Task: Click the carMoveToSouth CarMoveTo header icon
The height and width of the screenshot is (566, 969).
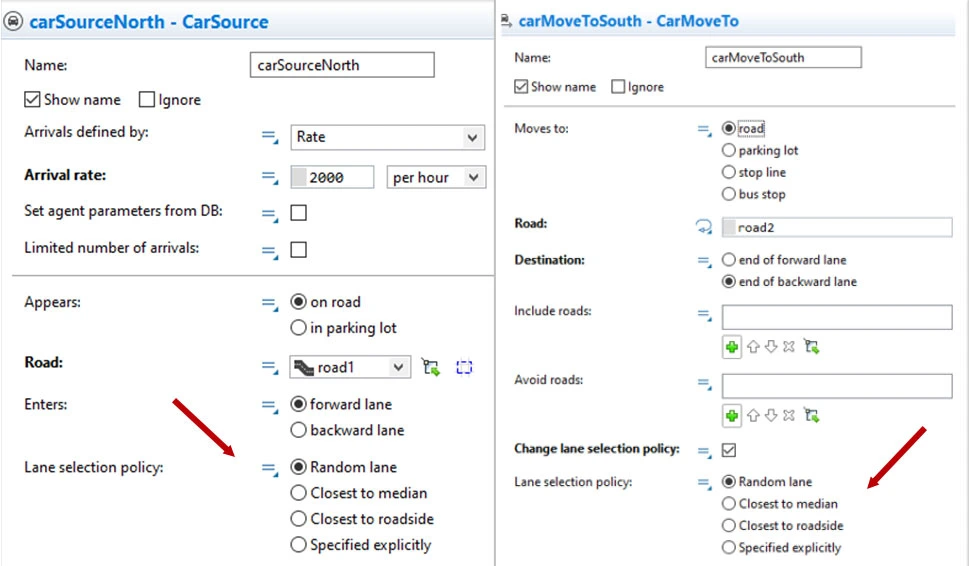Action: click(506, 22)
